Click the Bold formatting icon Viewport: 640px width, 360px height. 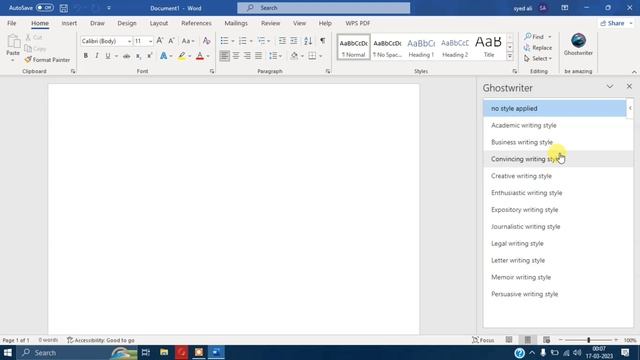[86, 56]
